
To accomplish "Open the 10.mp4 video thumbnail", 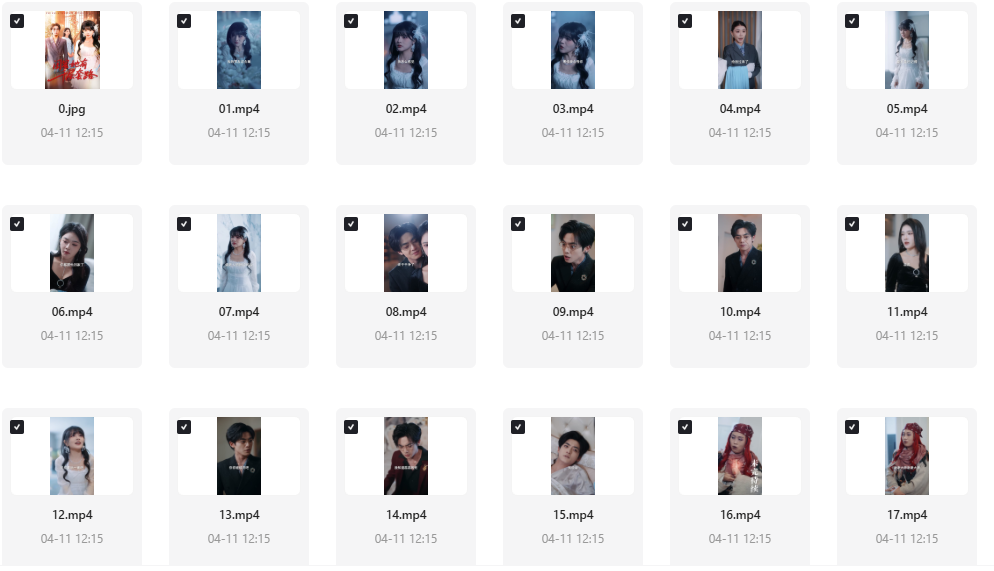I will coord(740,253).
